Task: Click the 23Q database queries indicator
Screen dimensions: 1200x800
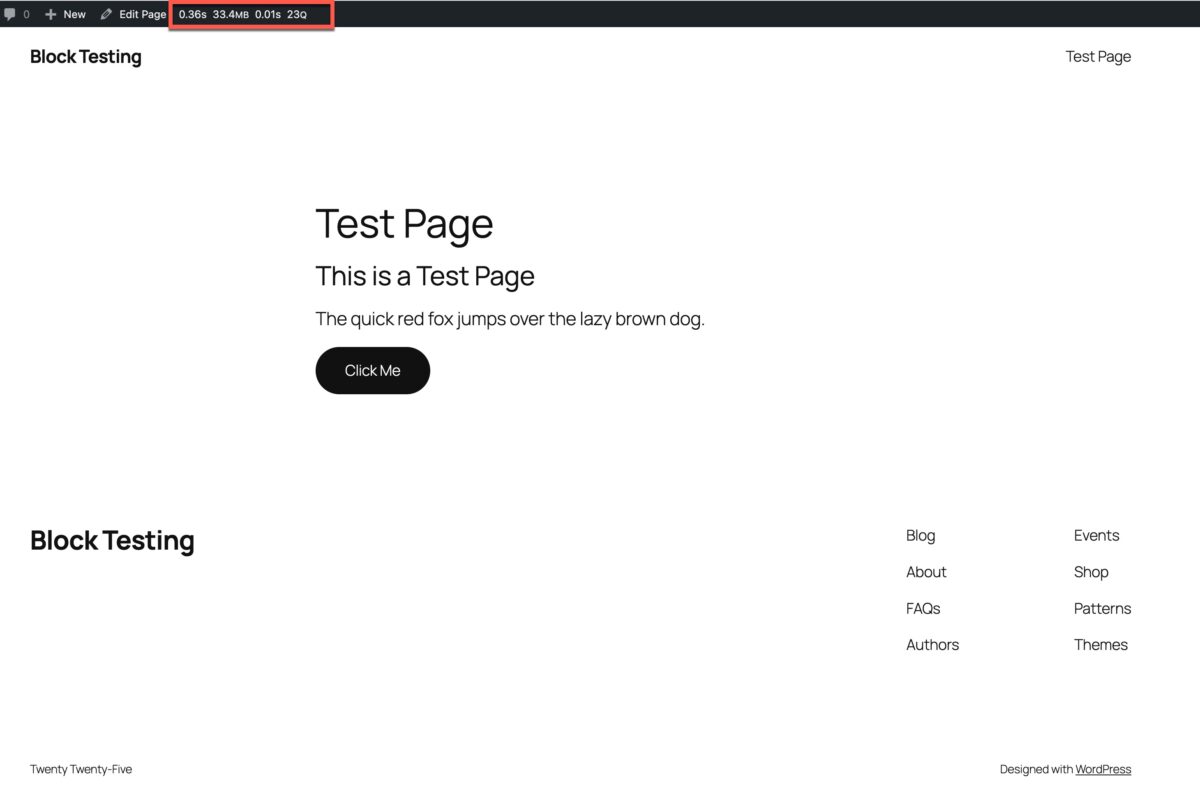Action: pos(297,14)
